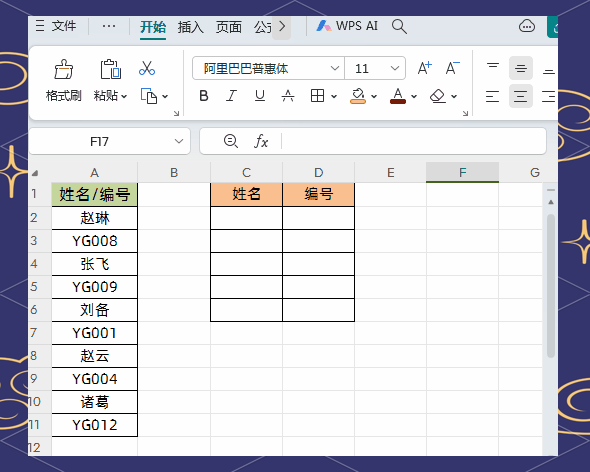Switch to the 开始 tab

tap(153, 27)
